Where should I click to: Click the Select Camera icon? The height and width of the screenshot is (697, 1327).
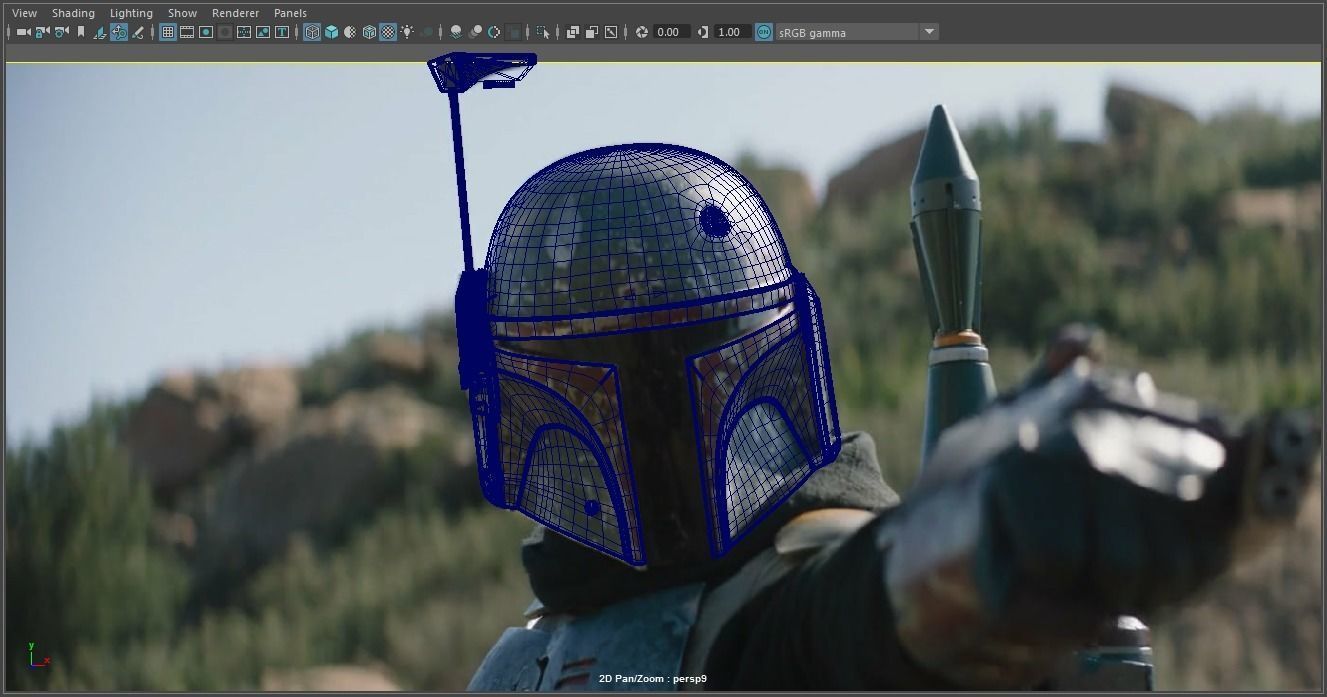click(x=22, y=32)
